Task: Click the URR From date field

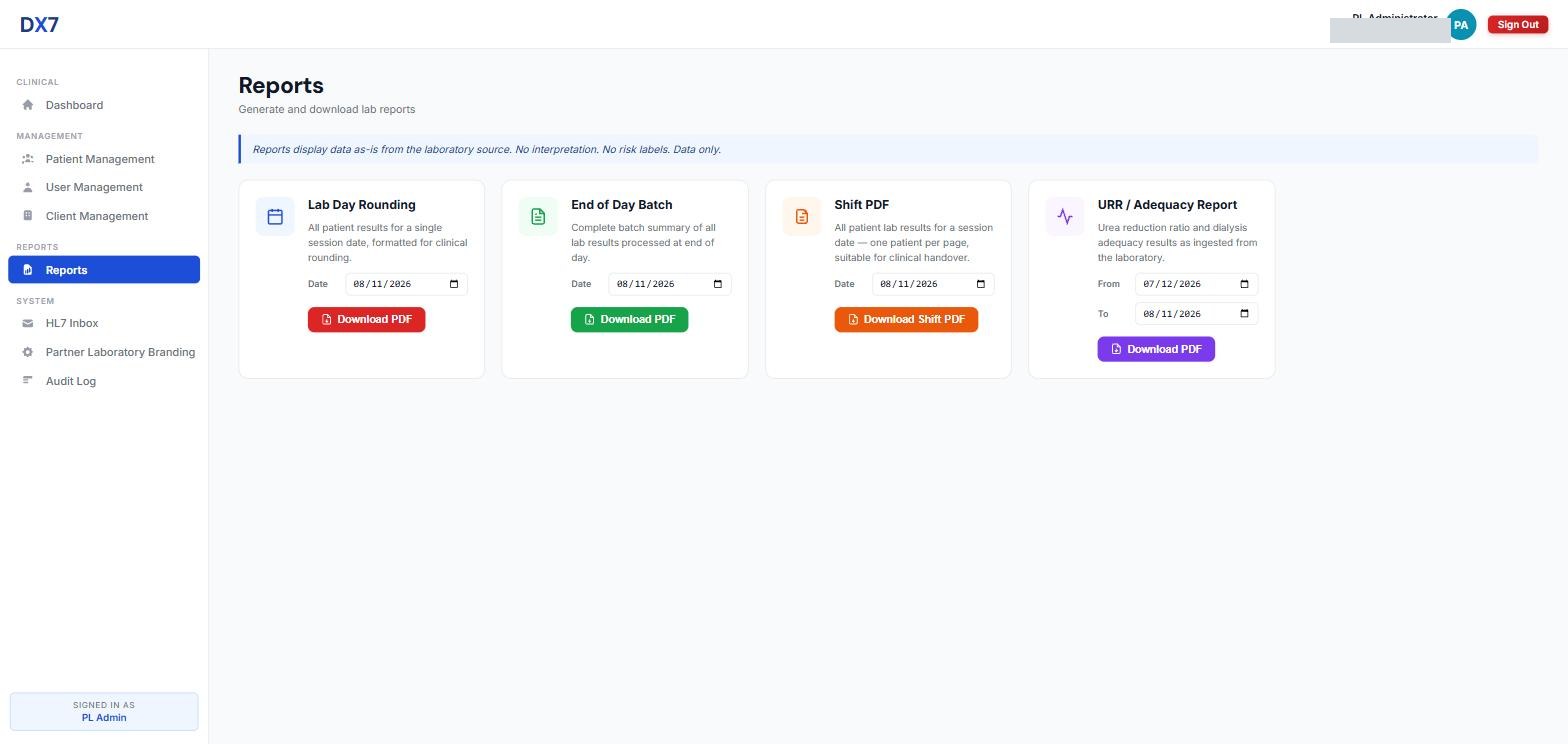Action: [1196, 284]
